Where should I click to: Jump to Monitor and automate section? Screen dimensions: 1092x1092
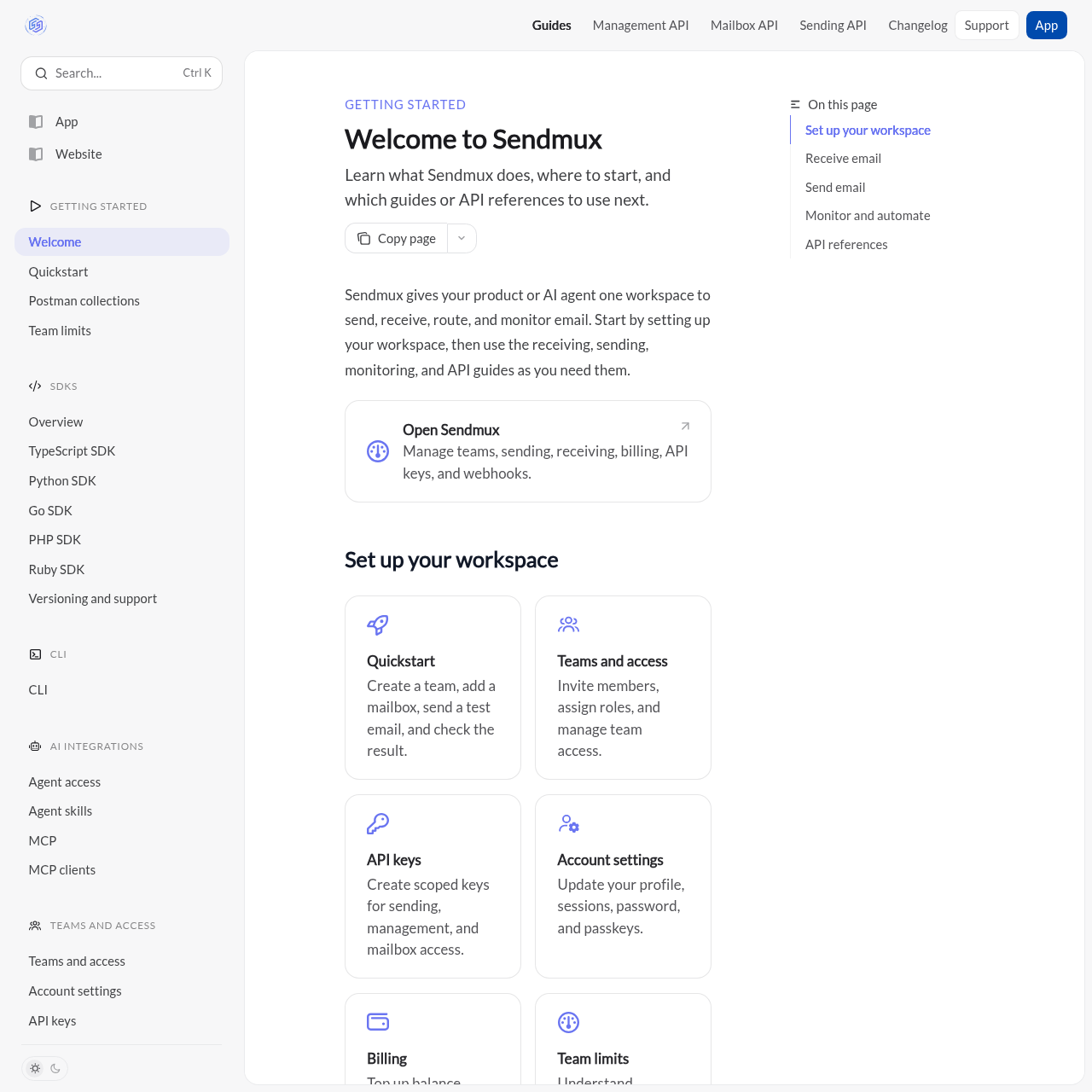coord(868,216)
